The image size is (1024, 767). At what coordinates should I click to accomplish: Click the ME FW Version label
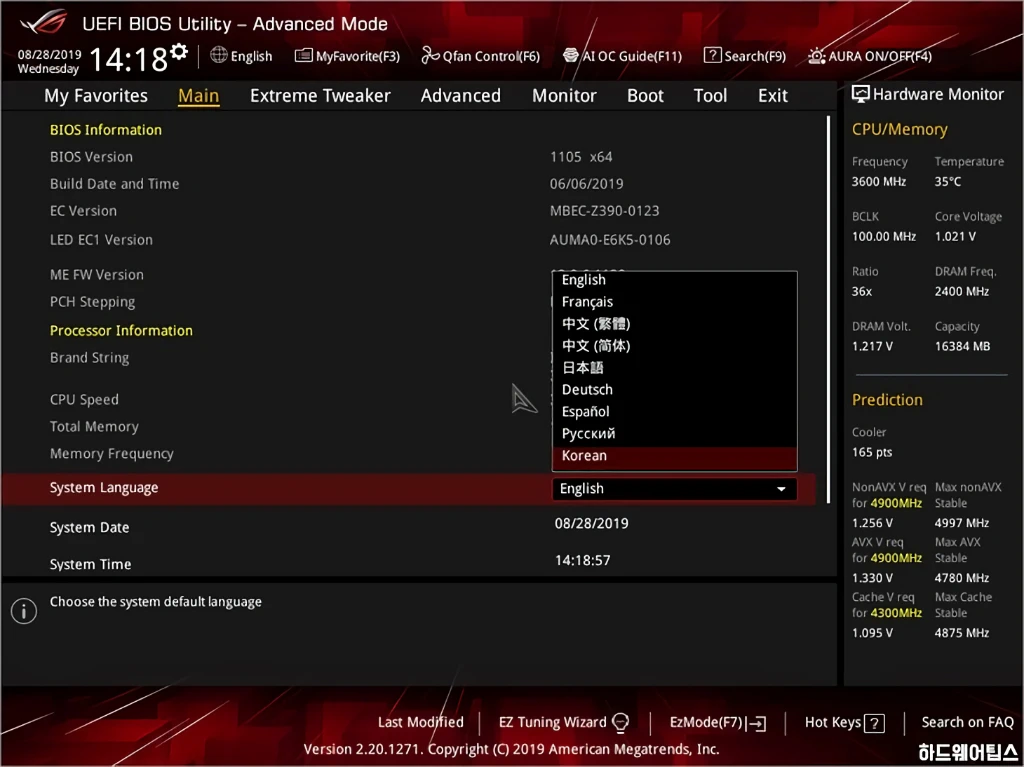97,275
